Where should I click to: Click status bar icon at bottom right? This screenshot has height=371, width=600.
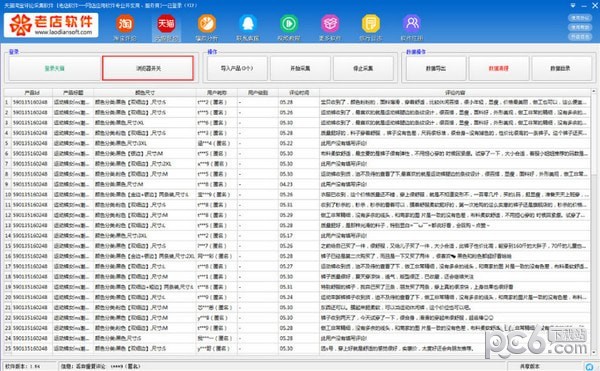point(590,366)
